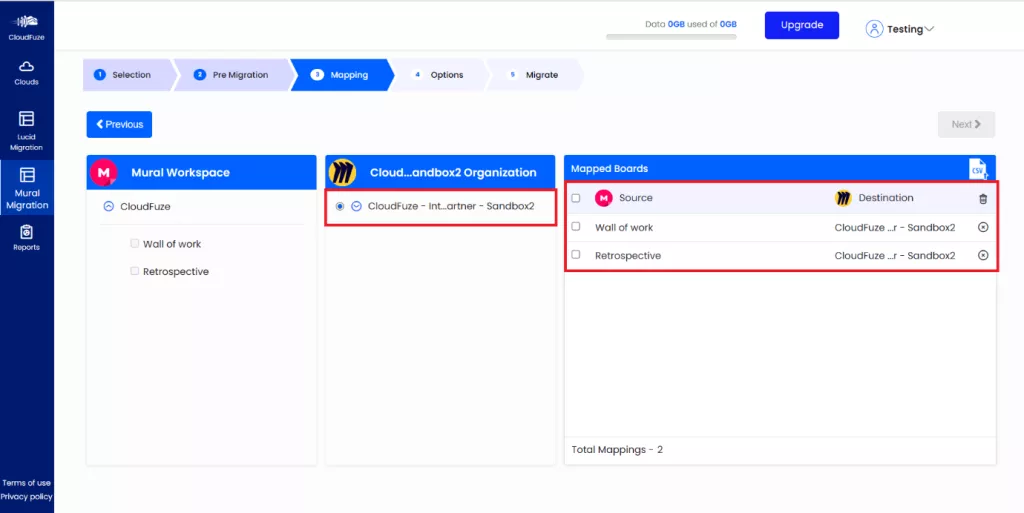Viewport: 1024px width, 513px height.
Task: Open the Clouds sidebar section
Action: pos(27,73)
